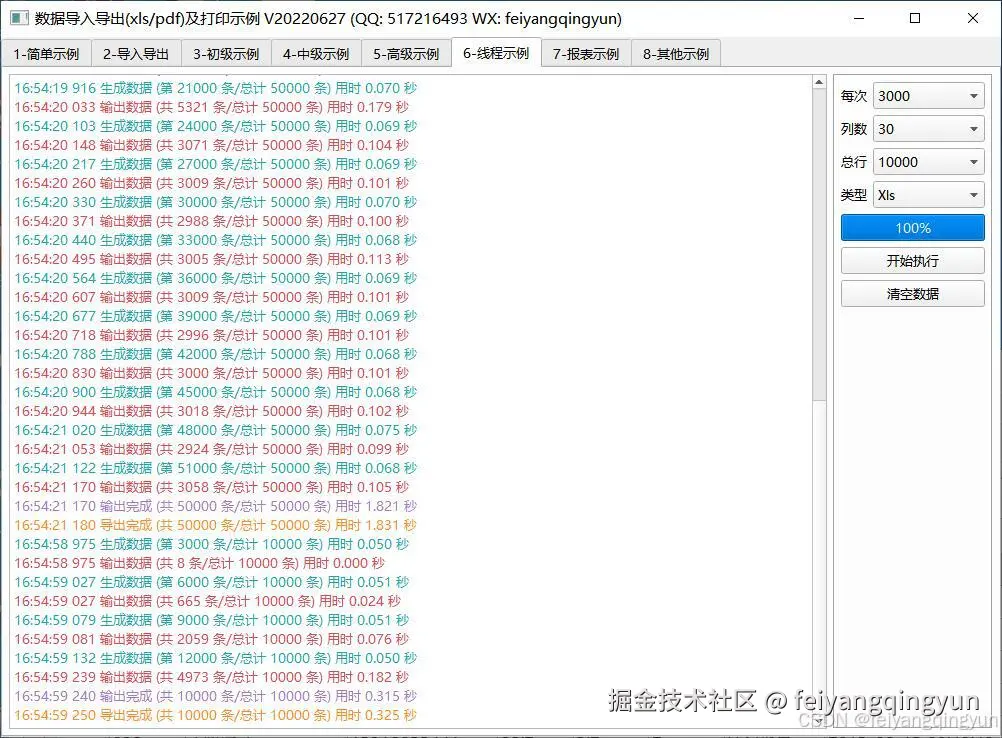Screen dimensions: 1002x738
Task: Open the 2-导入导出 tab
Action: (136, 54)
